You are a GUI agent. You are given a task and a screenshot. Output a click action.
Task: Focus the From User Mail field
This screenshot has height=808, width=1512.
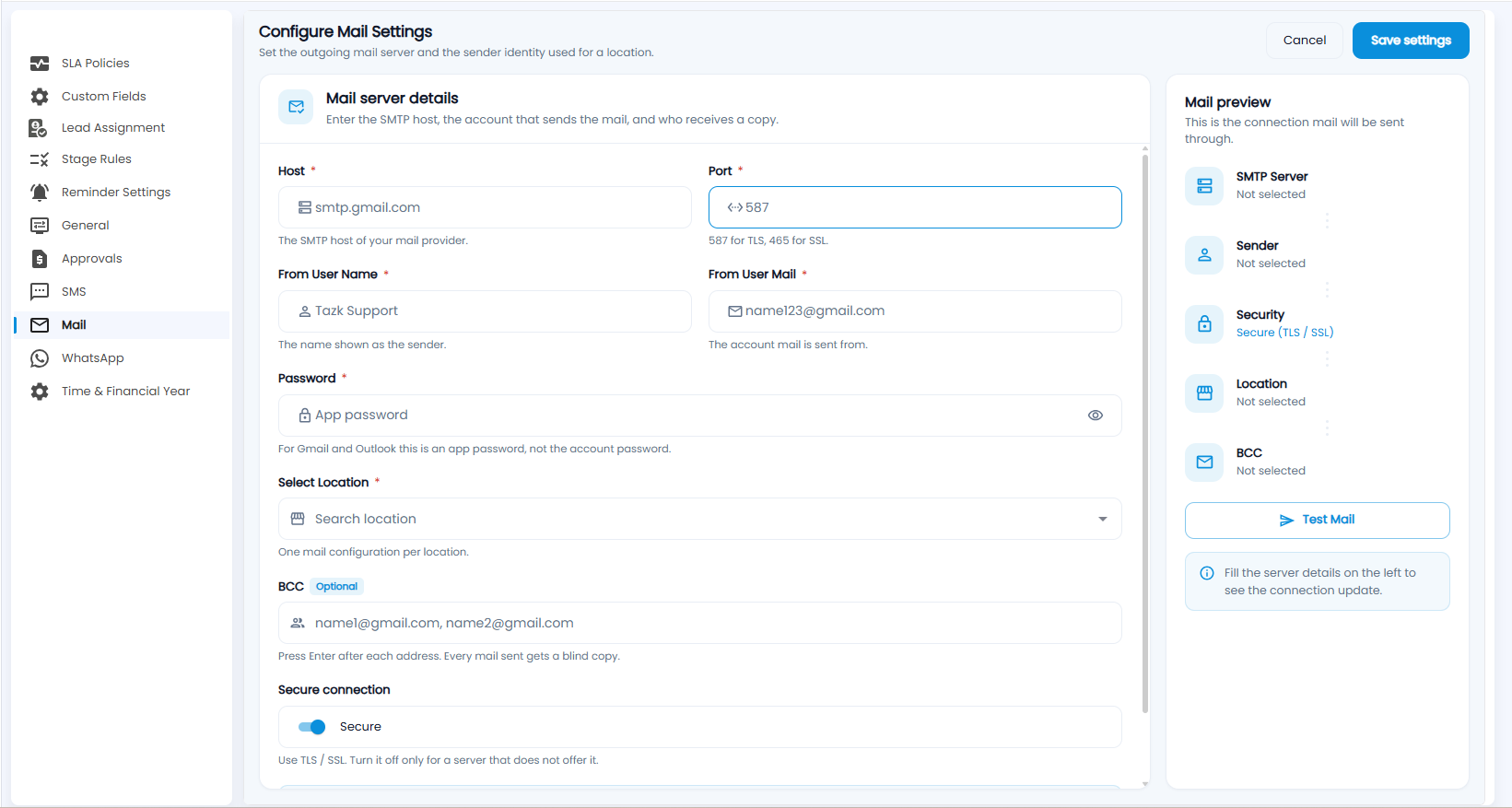[x=915, y=311]
